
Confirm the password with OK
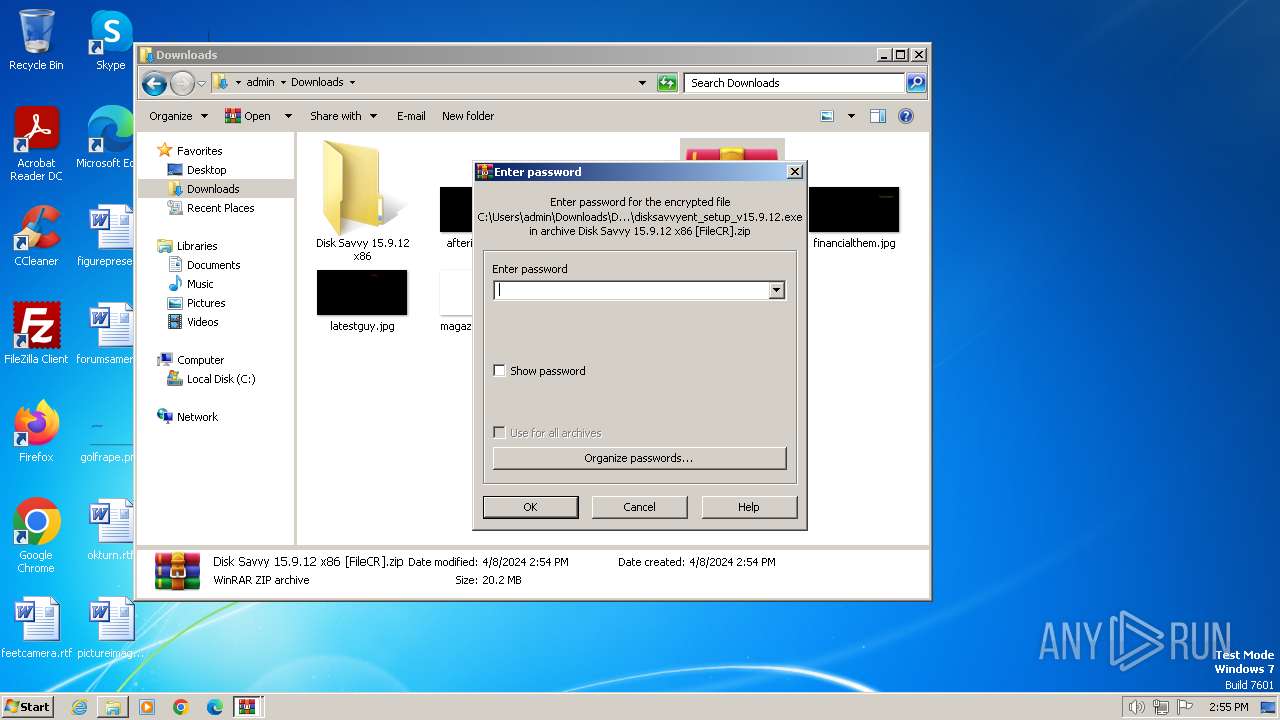coord(530,507)
